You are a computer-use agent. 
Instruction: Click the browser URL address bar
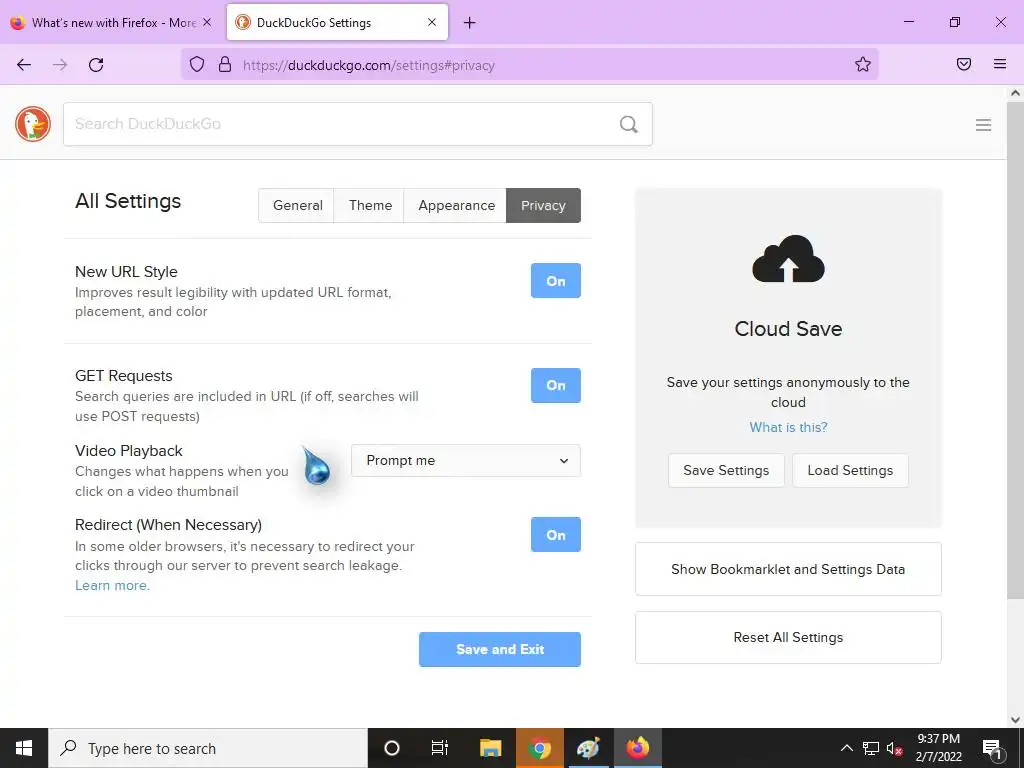(x=529, y=65)
